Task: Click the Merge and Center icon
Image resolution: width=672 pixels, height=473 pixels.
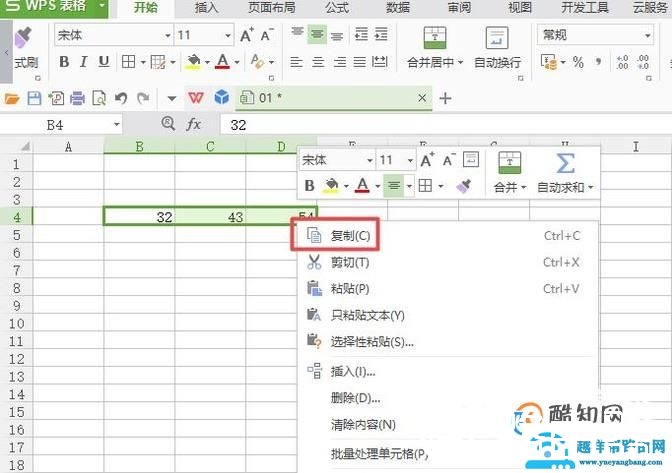Action: 435,38
